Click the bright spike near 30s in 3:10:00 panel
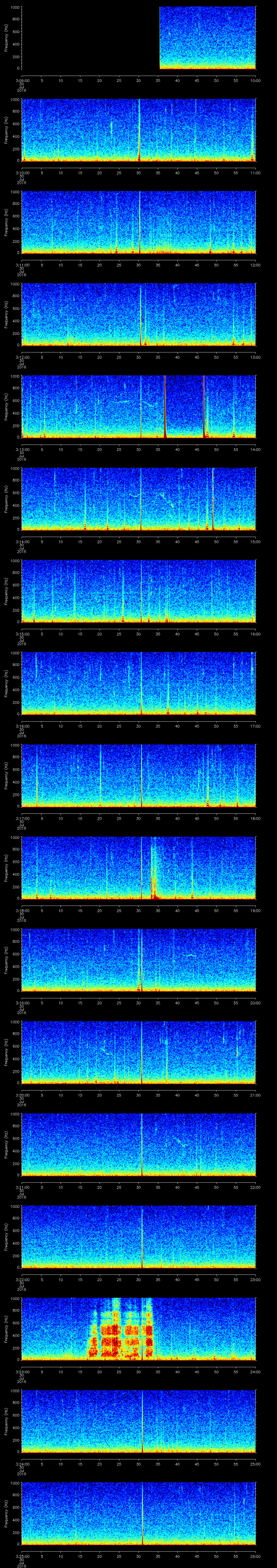 pos(139,131)
